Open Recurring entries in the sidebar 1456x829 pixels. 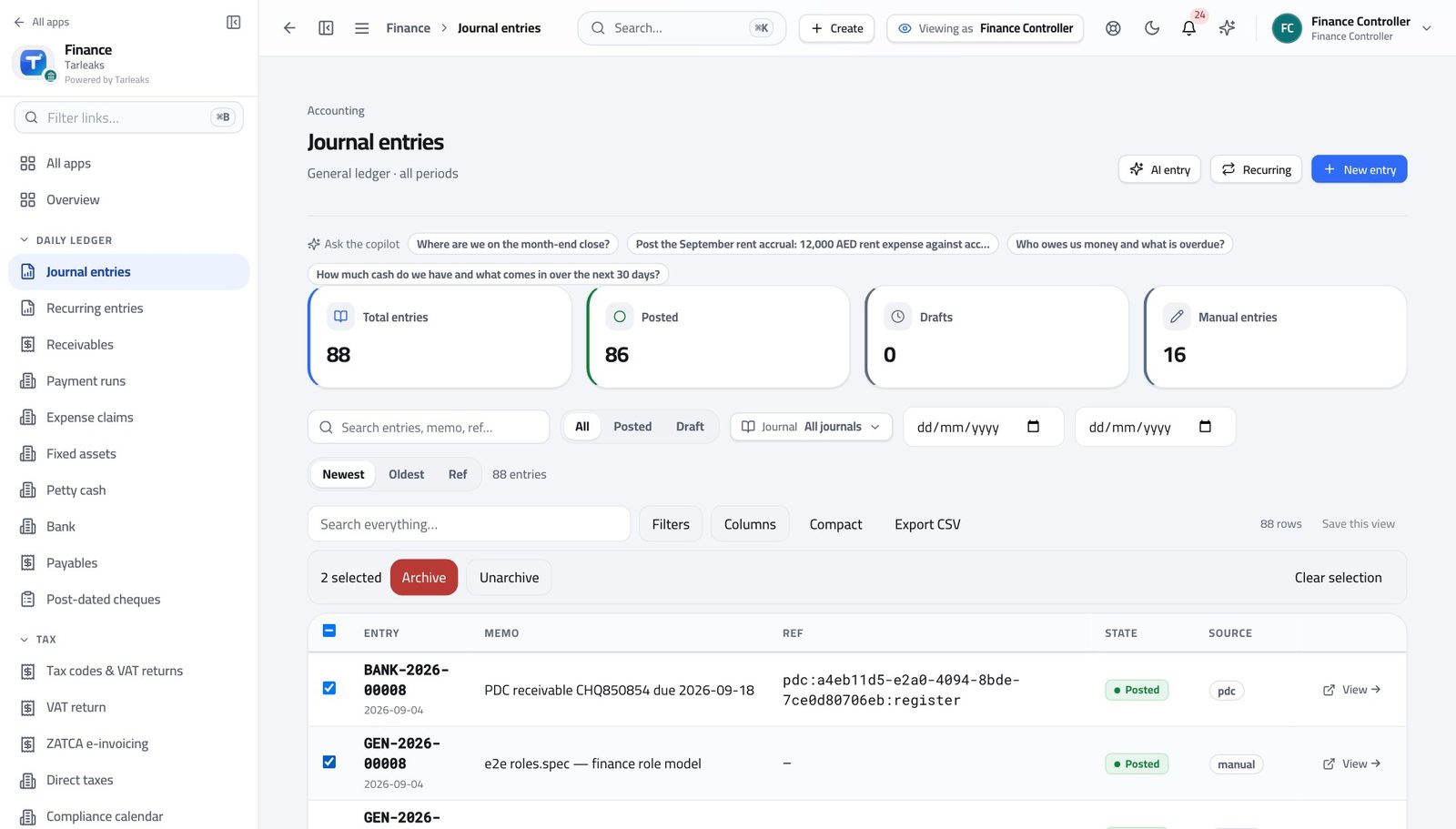click(x=128, y=308)
